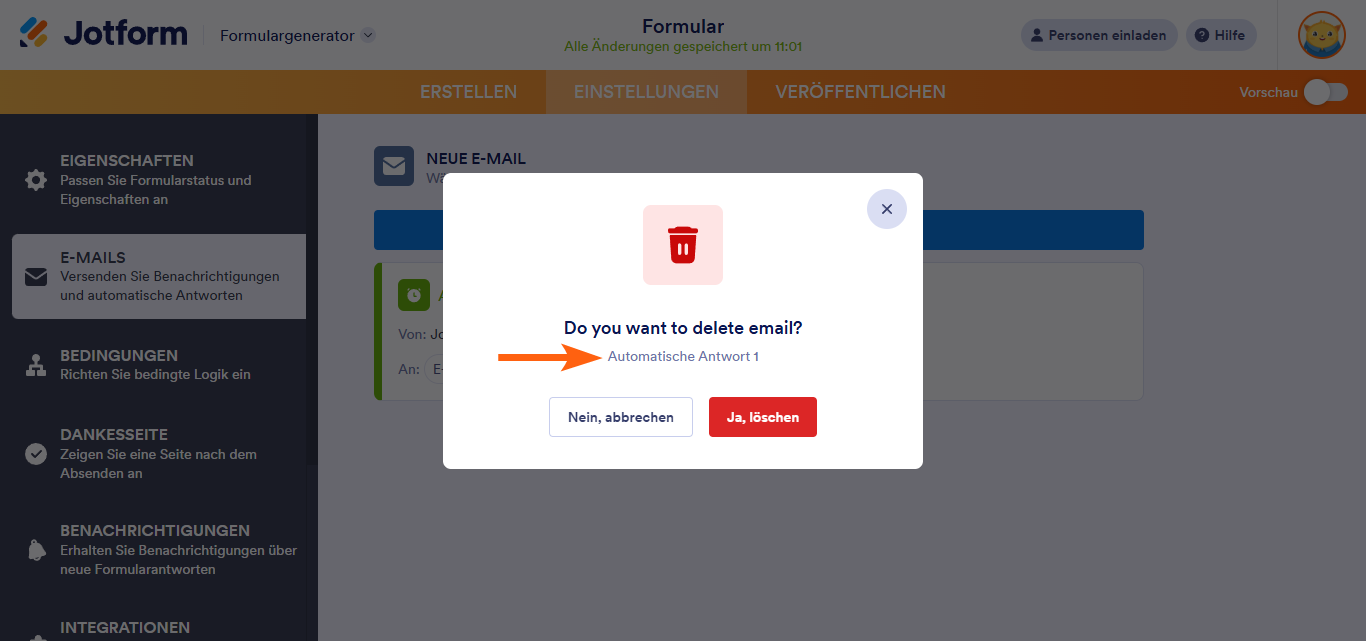Open the Hilfe help button
Viewport: 1366px width, 641px height.
[x=1221, y=35]
